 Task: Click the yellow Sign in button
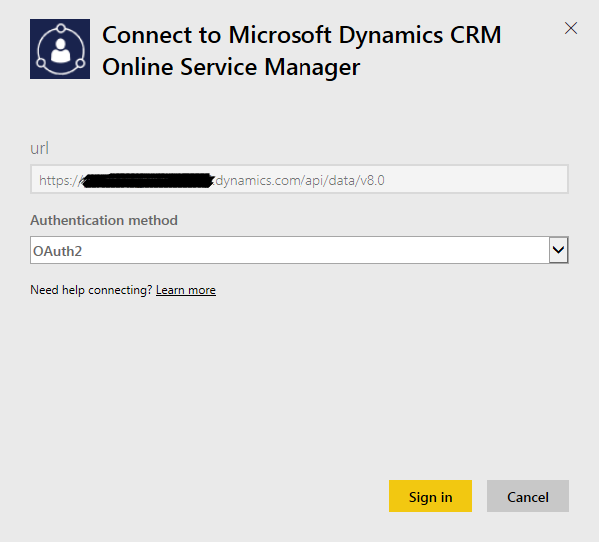430,496
